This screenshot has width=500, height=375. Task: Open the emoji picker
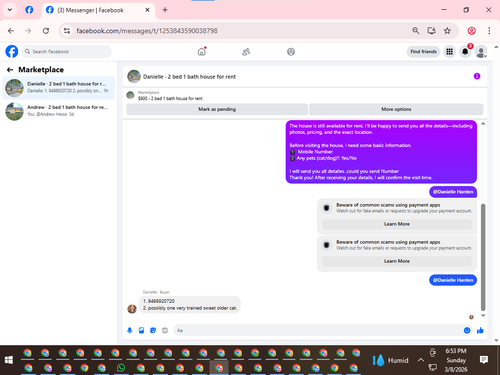coord(467,330)
